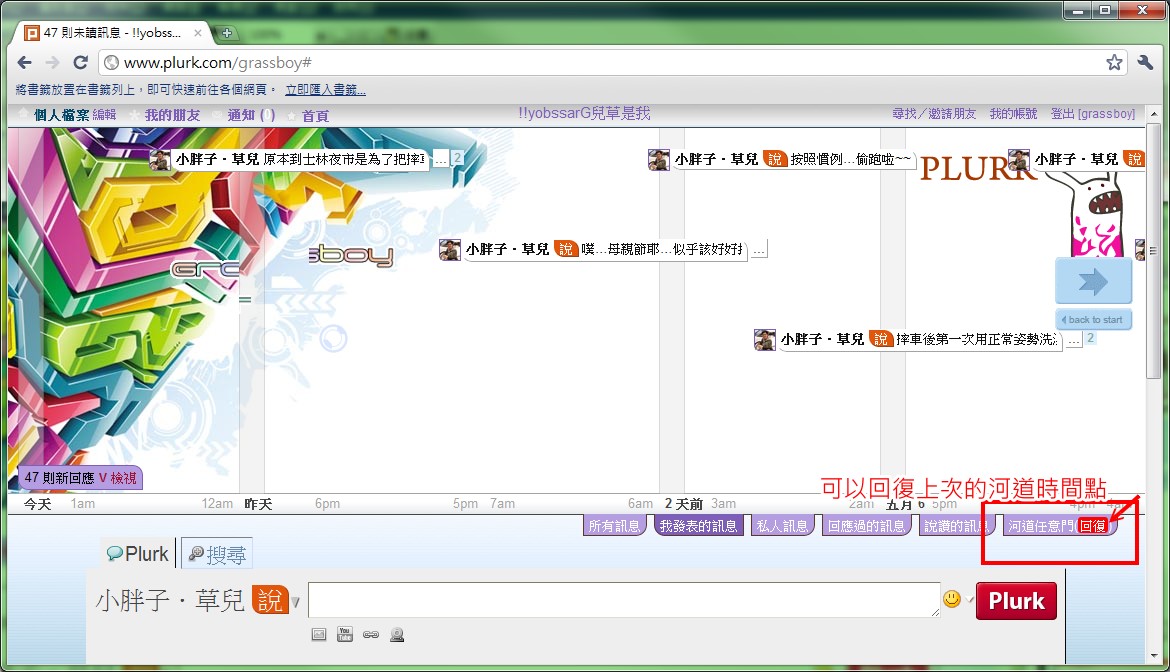Click avatar next to 士林夜市 plurk
The width and height of the screenshot is (1170, 672).
[160, 160]
